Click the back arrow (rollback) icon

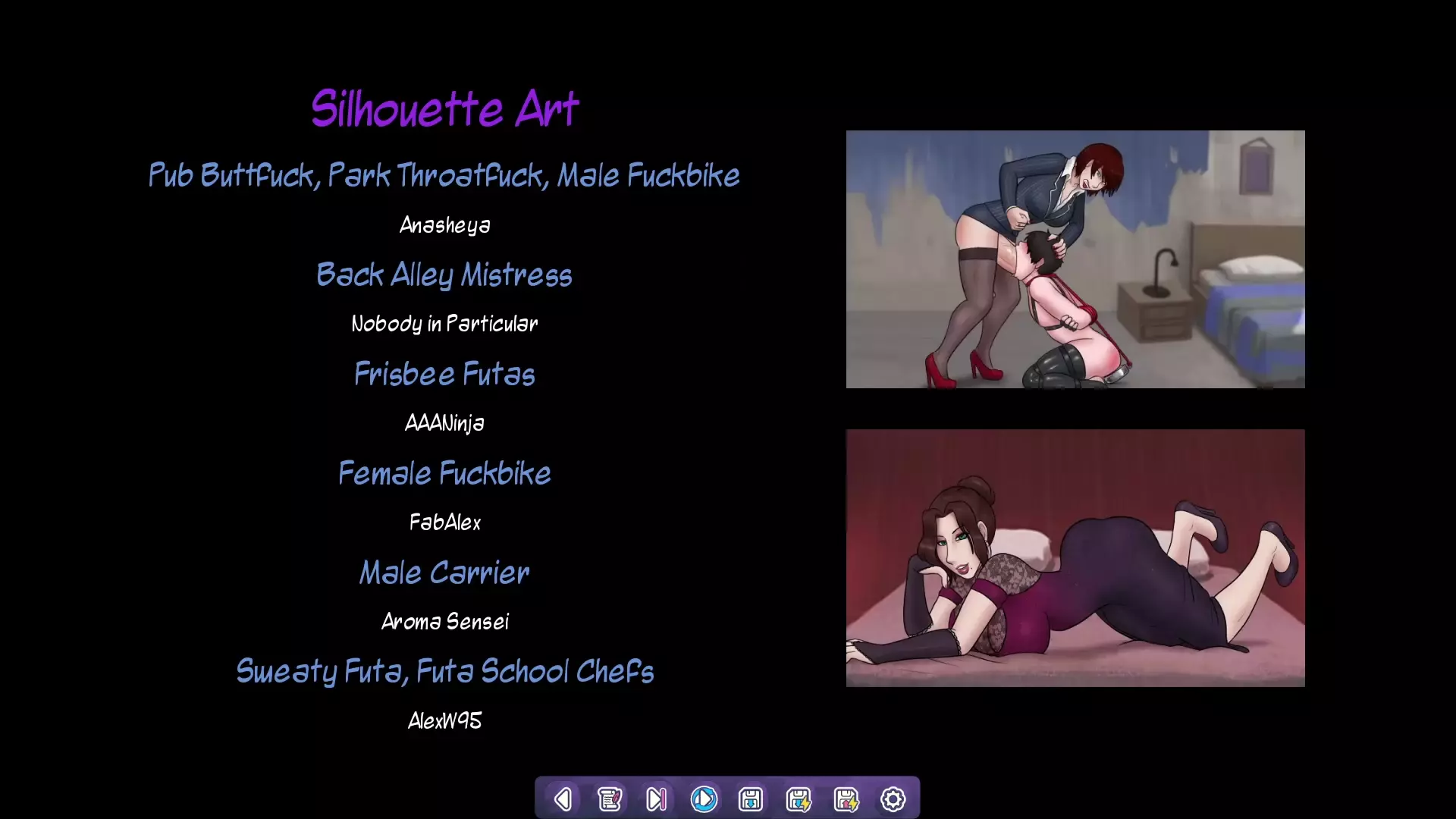point(563,799)
